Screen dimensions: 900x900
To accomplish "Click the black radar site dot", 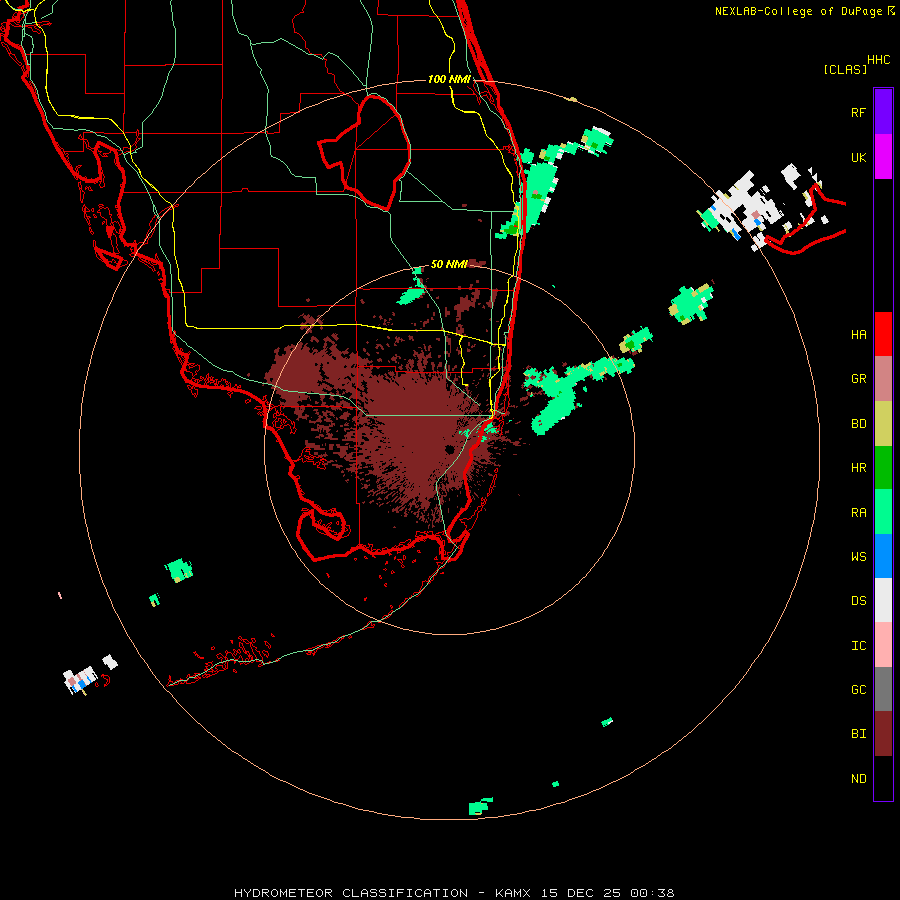I will pyautogui.click(x=449, y=449).
